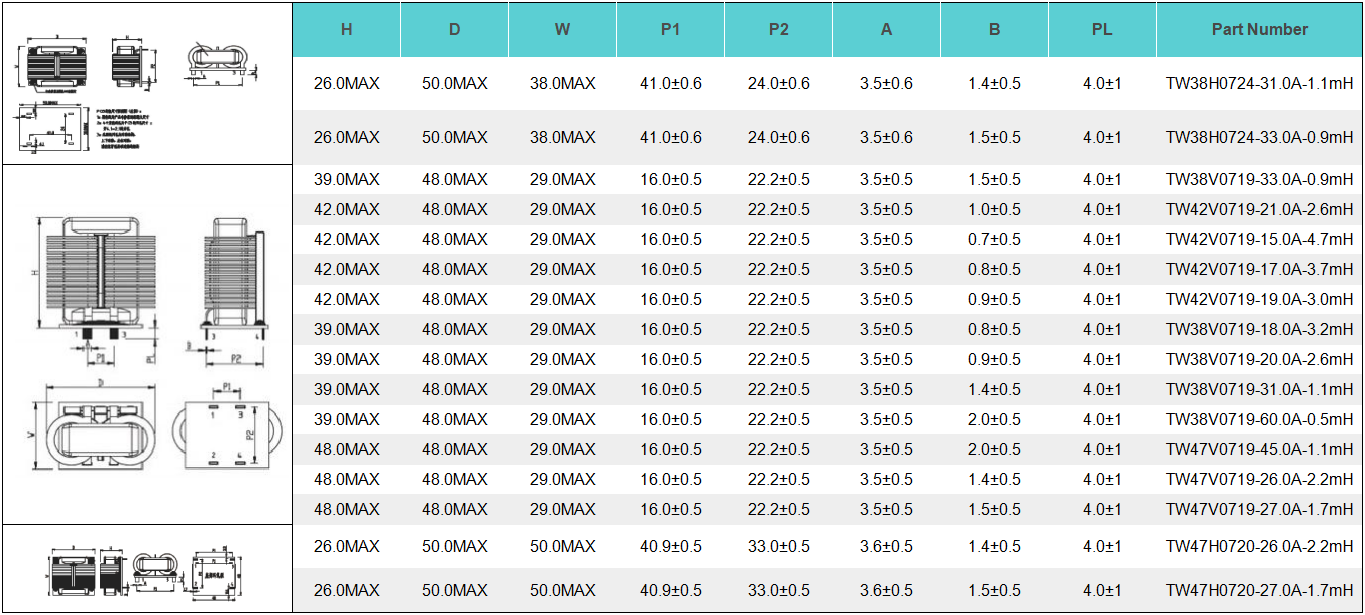Click the H column header
This screenshot has width=1365, height=615.
tap(346, 30)
